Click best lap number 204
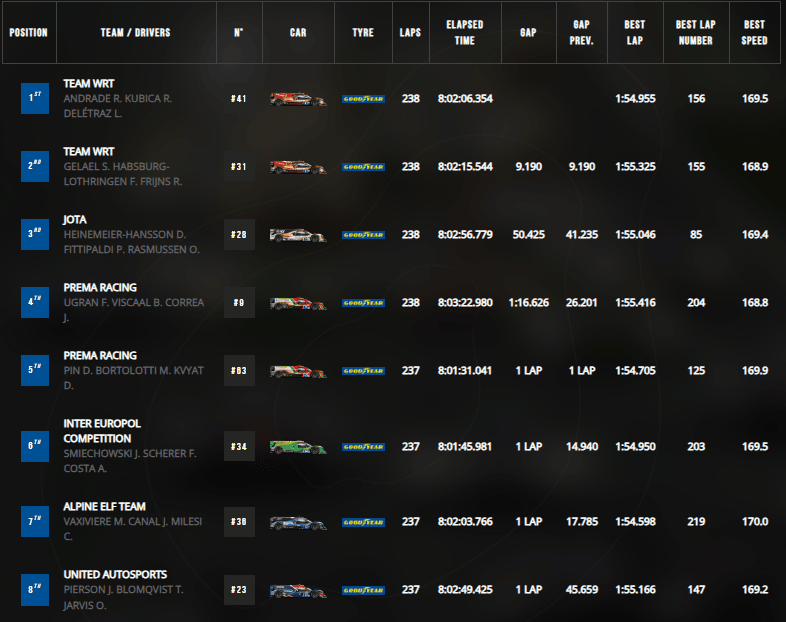Screen dimensions: 786x622 pyautogui.click(x=696, y=303)
